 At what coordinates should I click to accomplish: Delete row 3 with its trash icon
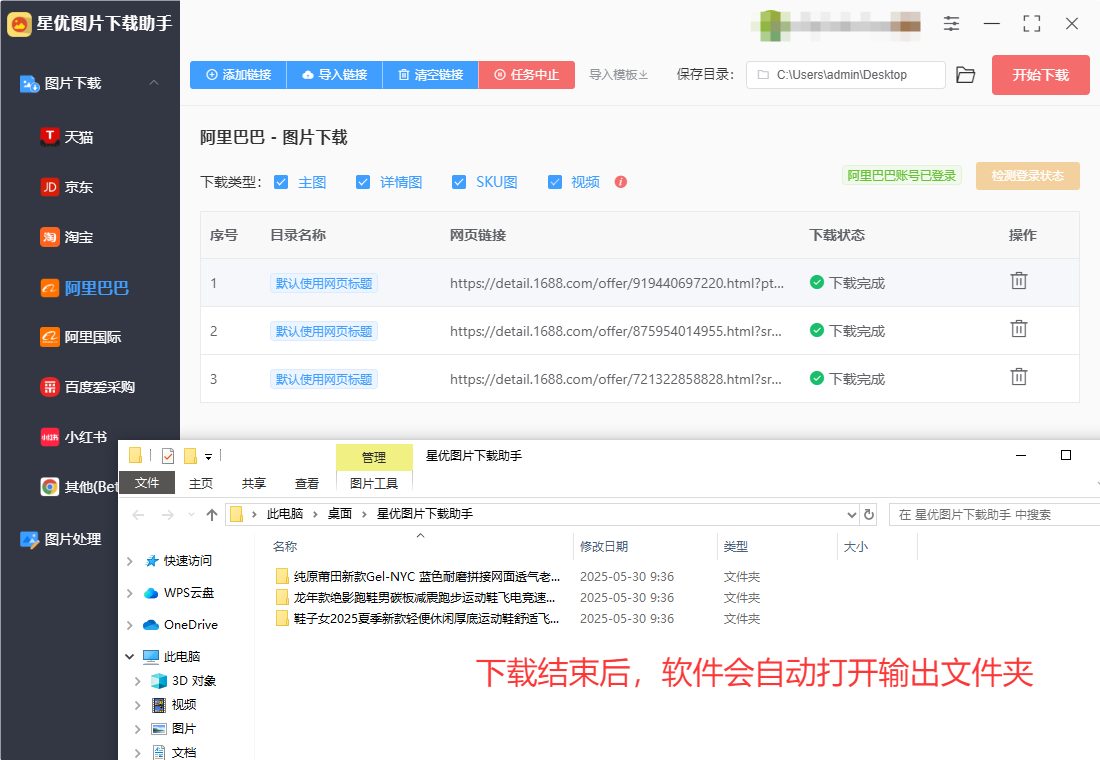1019,377
